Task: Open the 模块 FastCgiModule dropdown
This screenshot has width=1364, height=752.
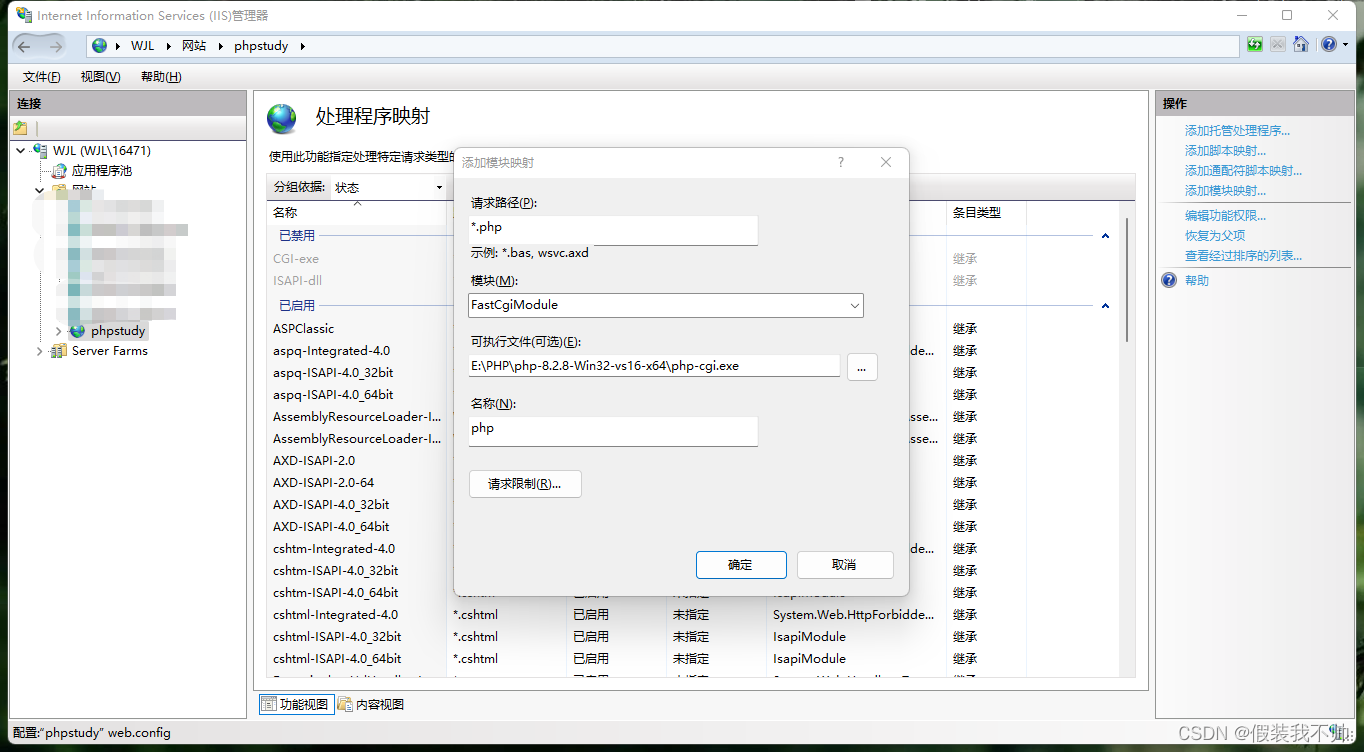Action: (854, 305)
